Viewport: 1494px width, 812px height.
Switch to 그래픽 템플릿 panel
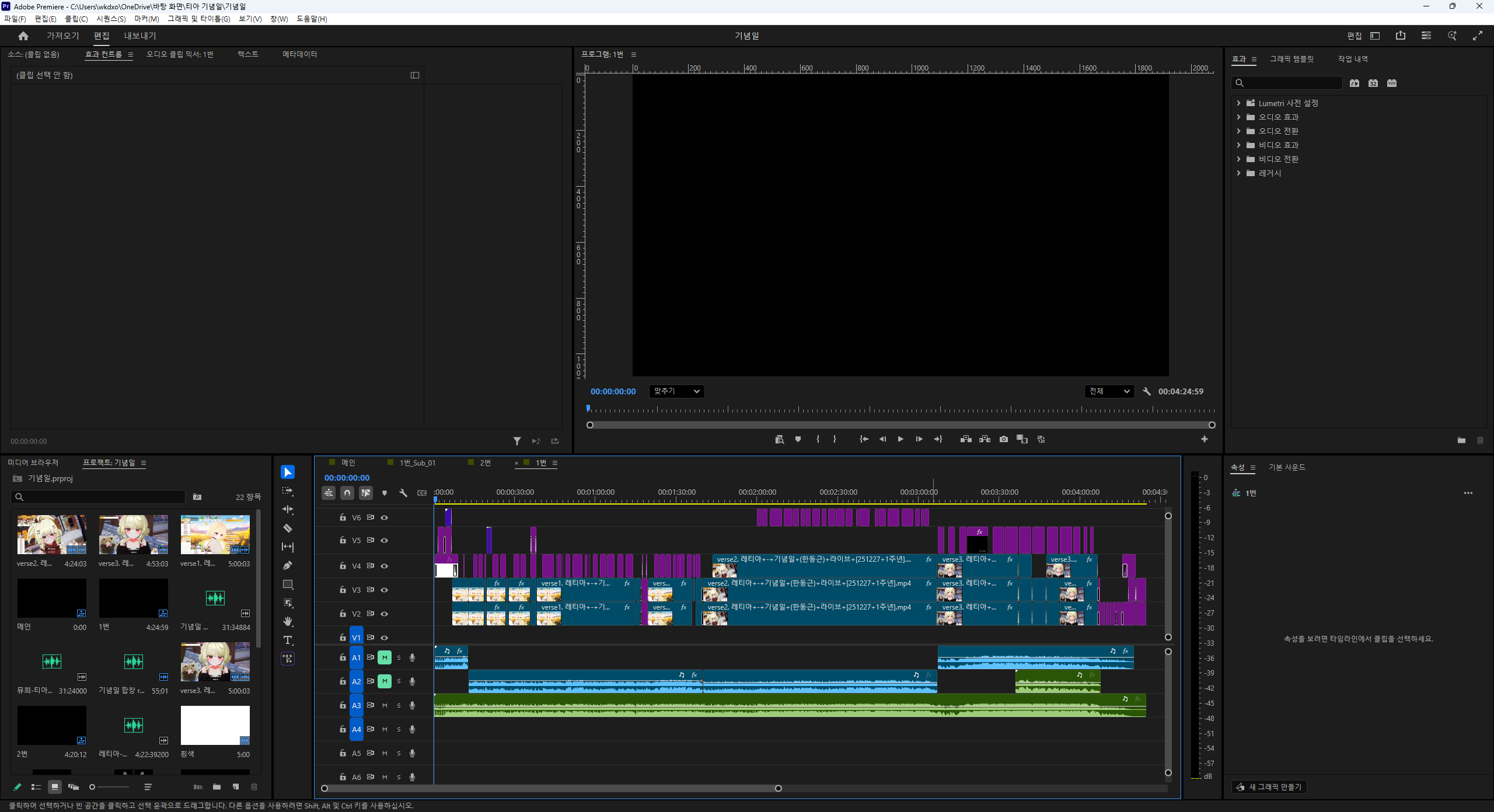(x=1291, y=59)
